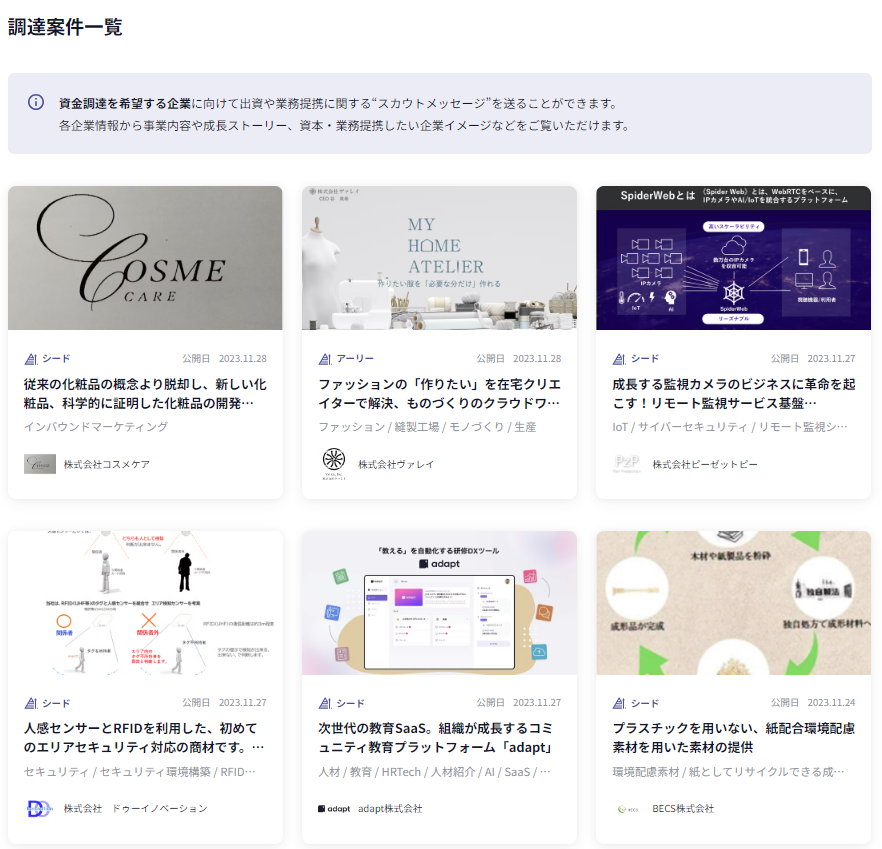Open the MY HOME ATELIER thumbnail image
This screenshot has height=849, width=882.
[x=439, y=258]
